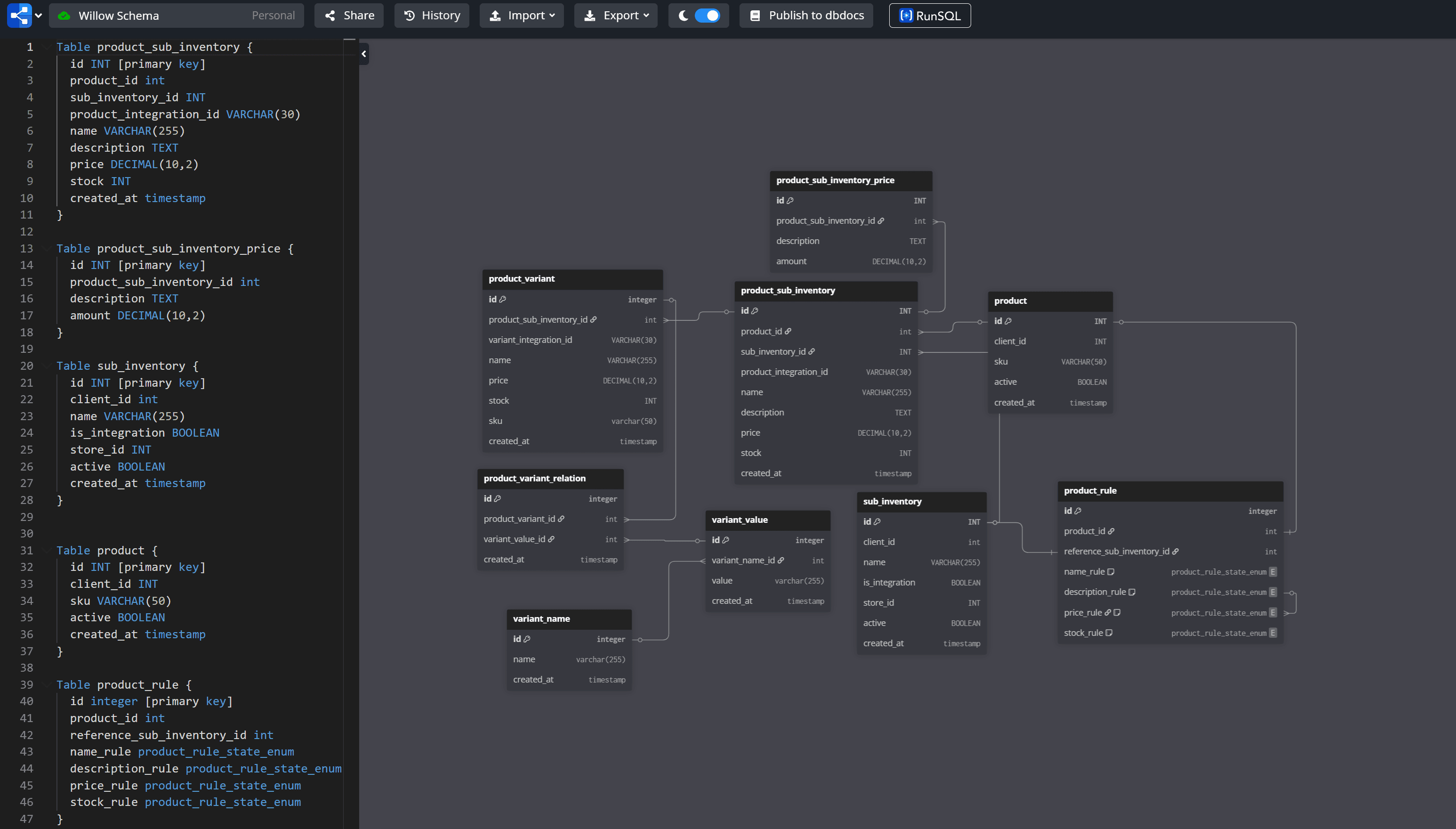
Task: Open the logo dropdown chevron
Action: pos(39,16)
